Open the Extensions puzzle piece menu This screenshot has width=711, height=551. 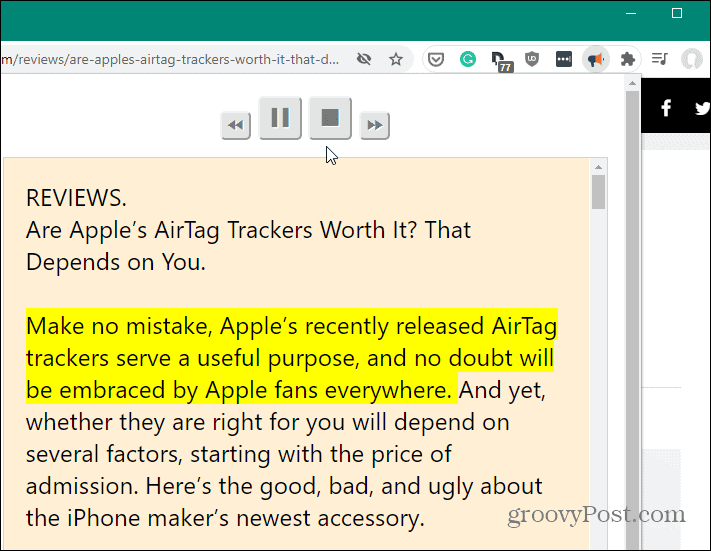coord(628,60)
